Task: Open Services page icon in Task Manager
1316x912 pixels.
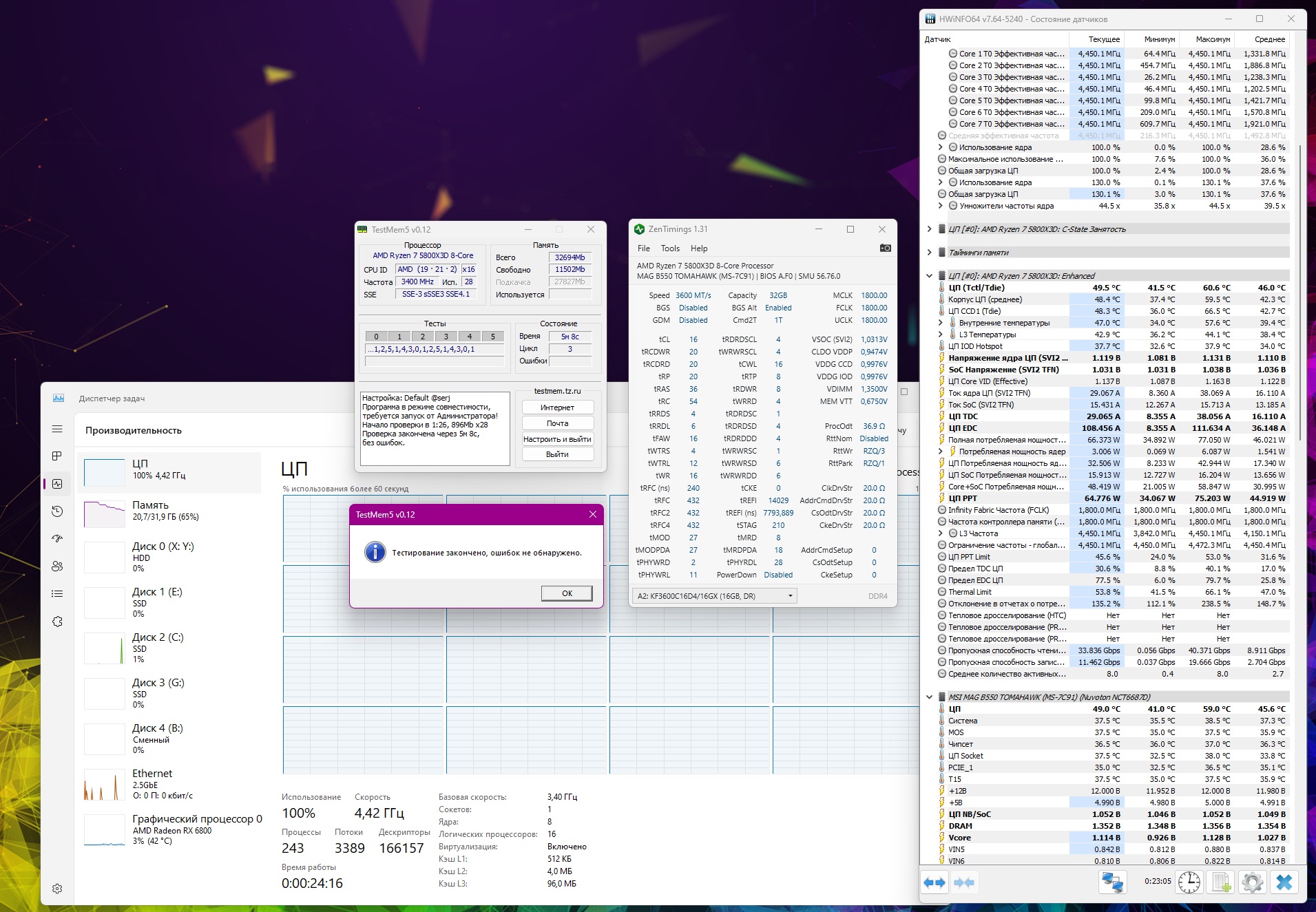Action: tap(57, 622)
